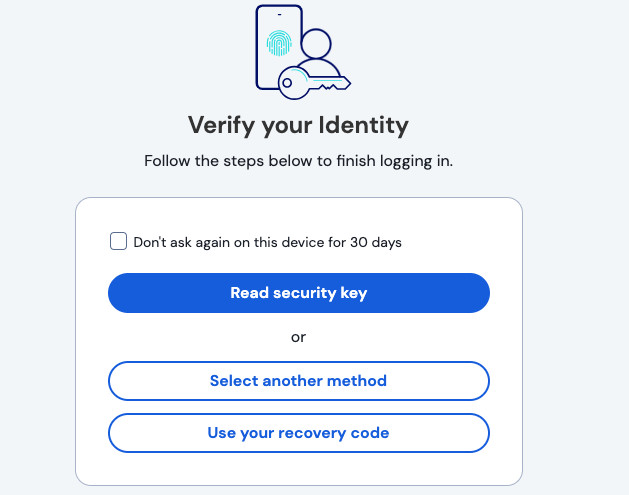
Task: Enable the Don't ask again checkbox
Action: (x=118, y=241)
